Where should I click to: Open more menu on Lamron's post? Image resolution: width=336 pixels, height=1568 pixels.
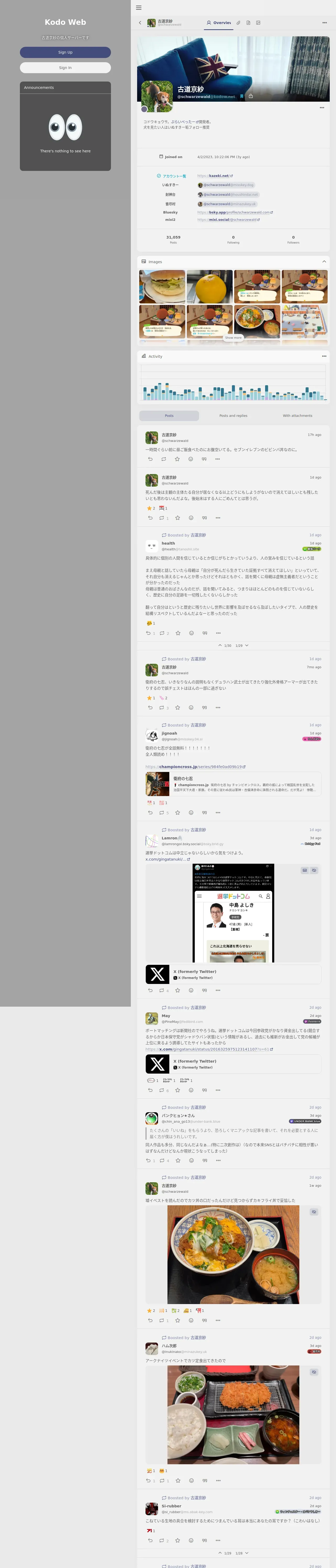click(218, 990)
